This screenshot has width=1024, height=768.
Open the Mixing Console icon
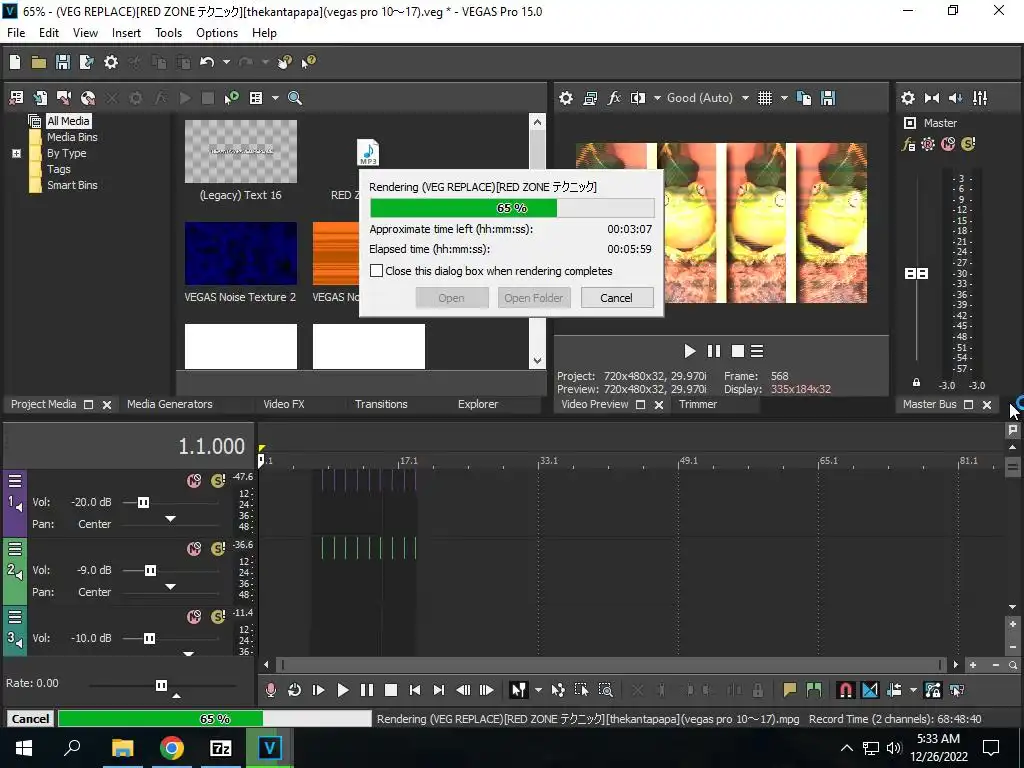[980, 98]
